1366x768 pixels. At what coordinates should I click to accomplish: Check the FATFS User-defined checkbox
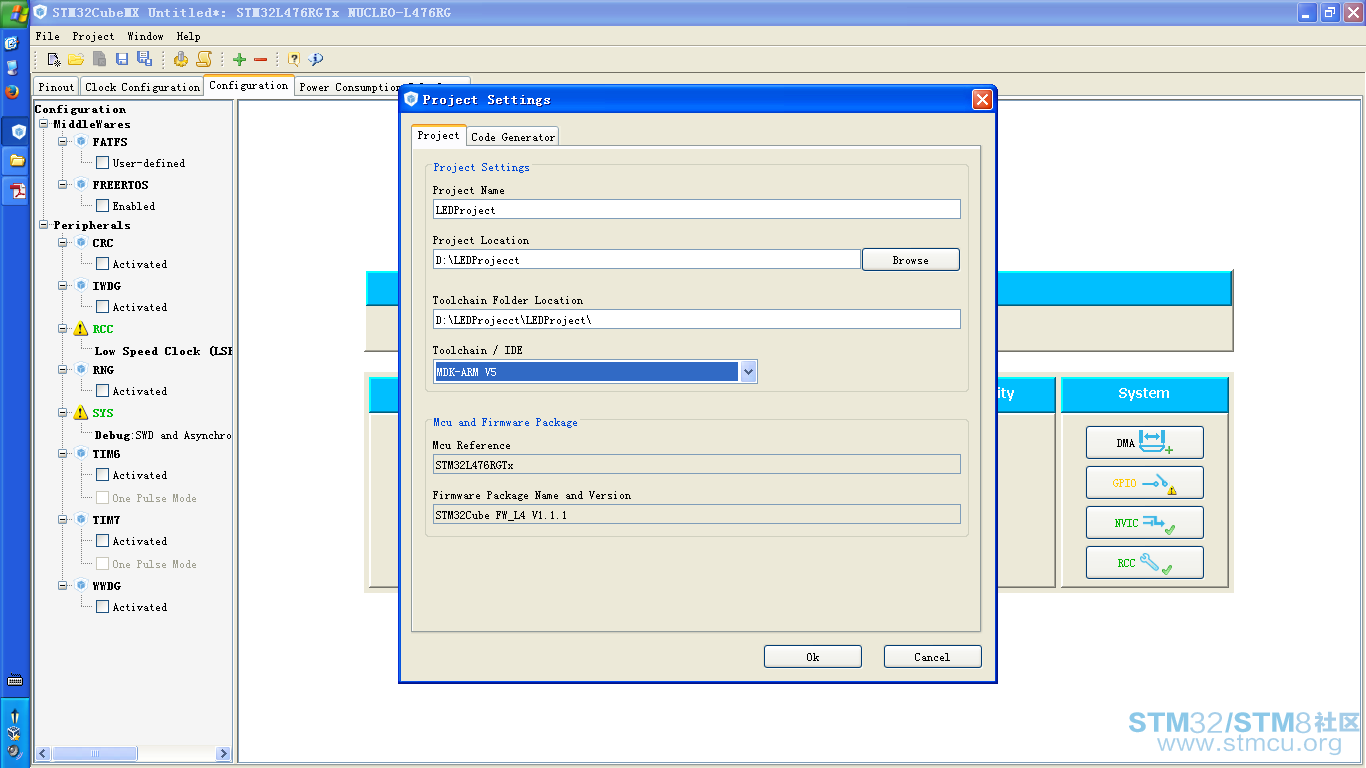(102, 163)
